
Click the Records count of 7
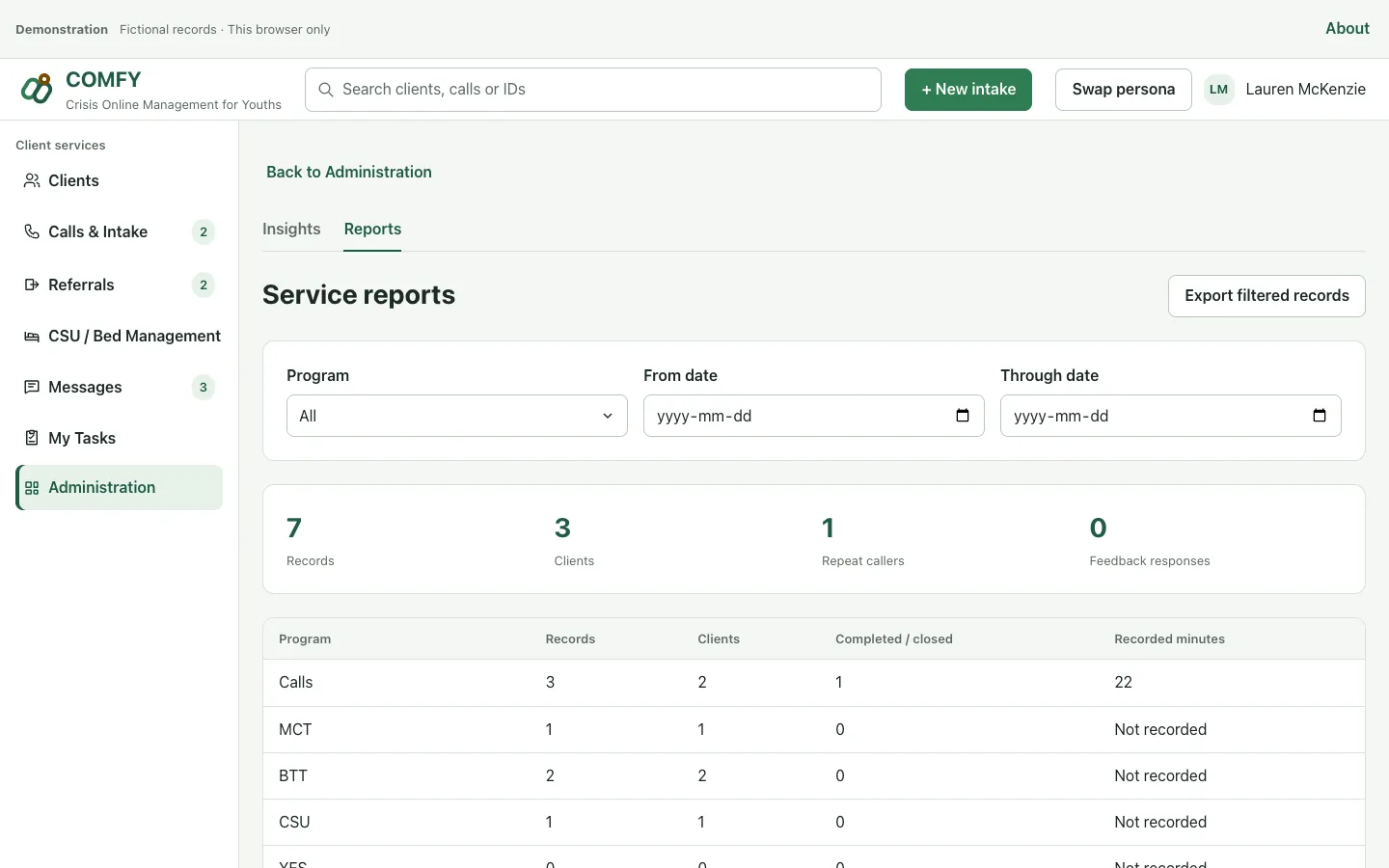pyautogui.click(x=294, y=528)
